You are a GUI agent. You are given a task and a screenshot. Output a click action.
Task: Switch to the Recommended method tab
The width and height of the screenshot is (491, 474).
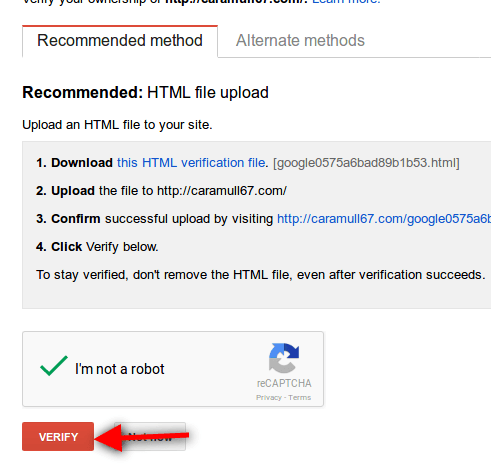(120, 41)
